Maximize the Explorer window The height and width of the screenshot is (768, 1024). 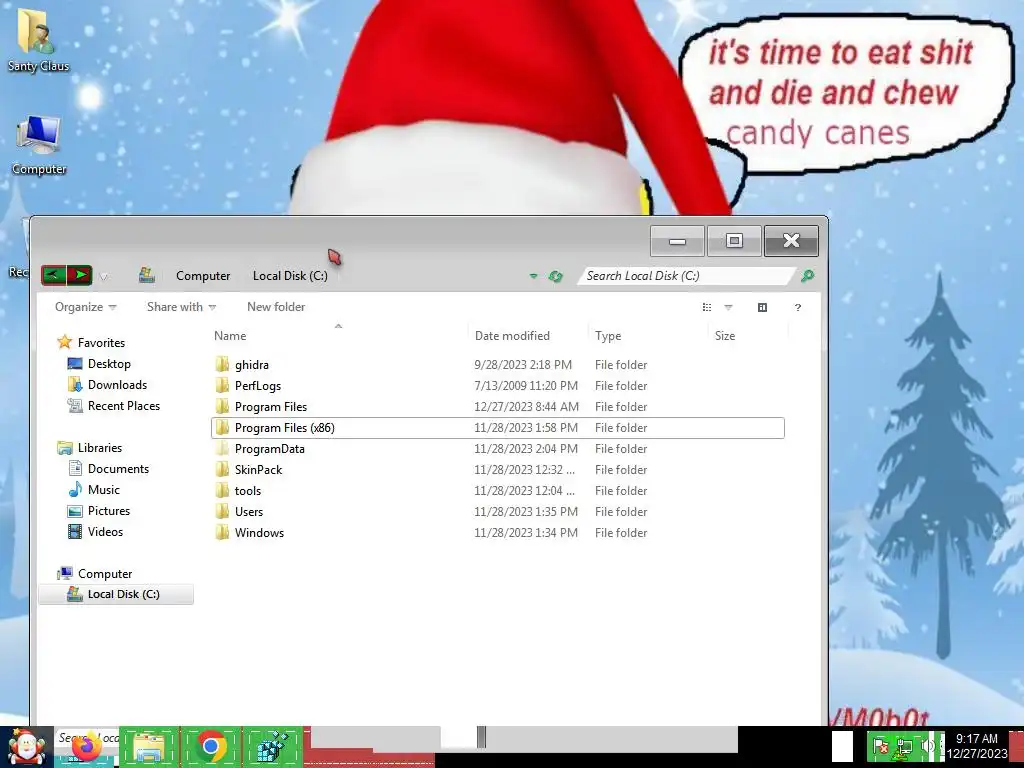734,241
